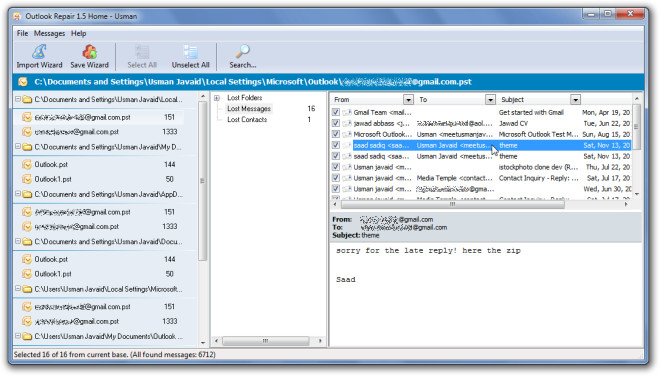Image resolution: width=660 pixels, height=376 pixels.
Task: Select the Lost Folders category label
Action: pos(245,98)
